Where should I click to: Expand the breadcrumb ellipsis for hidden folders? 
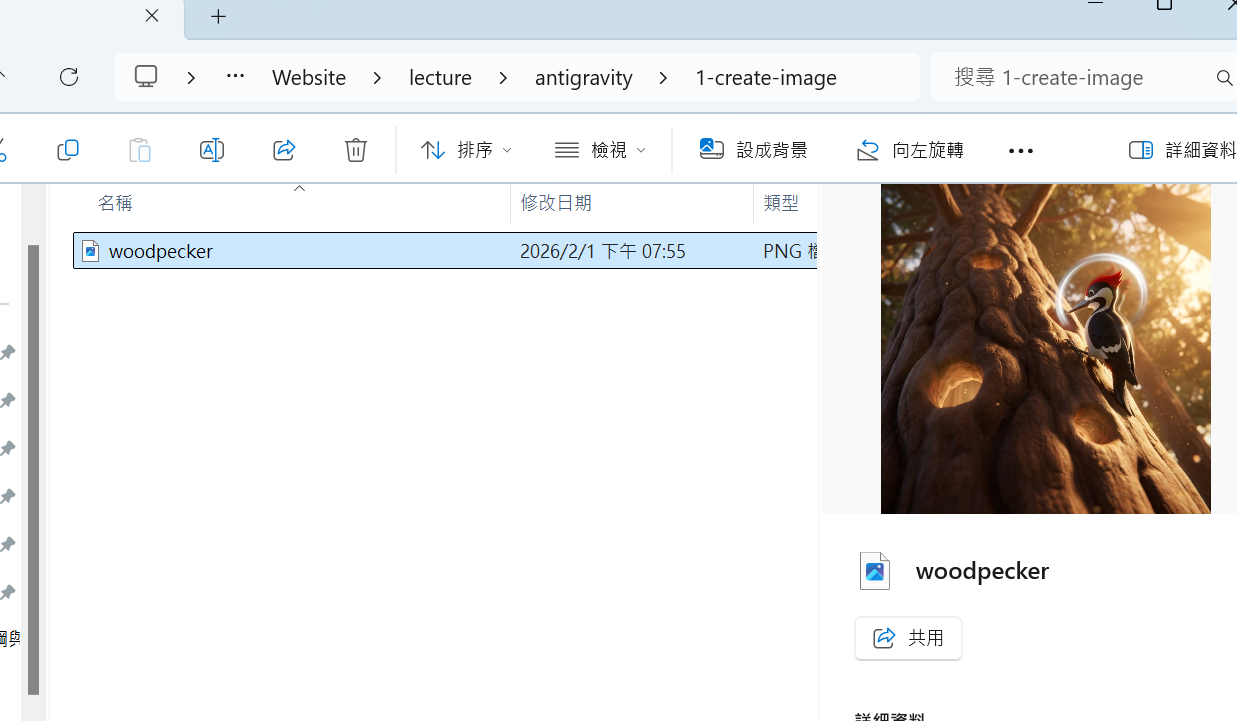[x=235, y=77]
